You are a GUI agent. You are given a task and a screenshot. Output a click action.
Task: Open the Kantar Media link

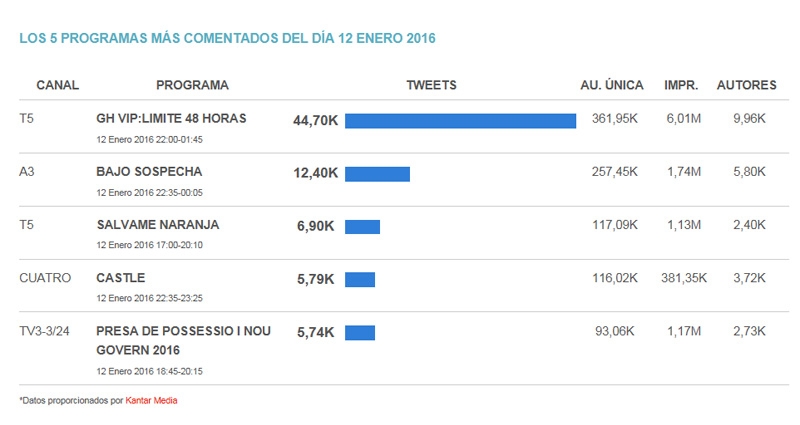click(x=151, y=401)
